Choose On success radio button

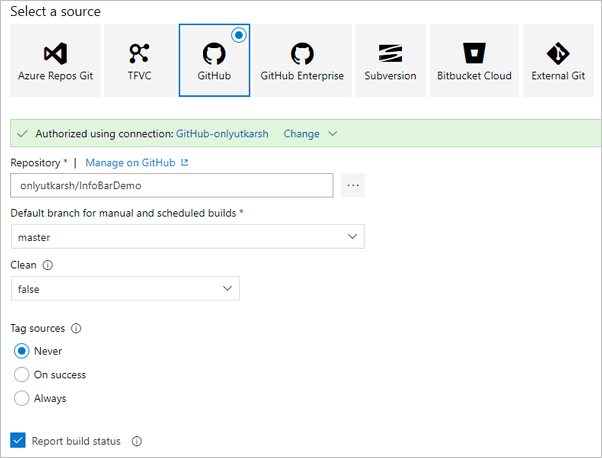22,375
